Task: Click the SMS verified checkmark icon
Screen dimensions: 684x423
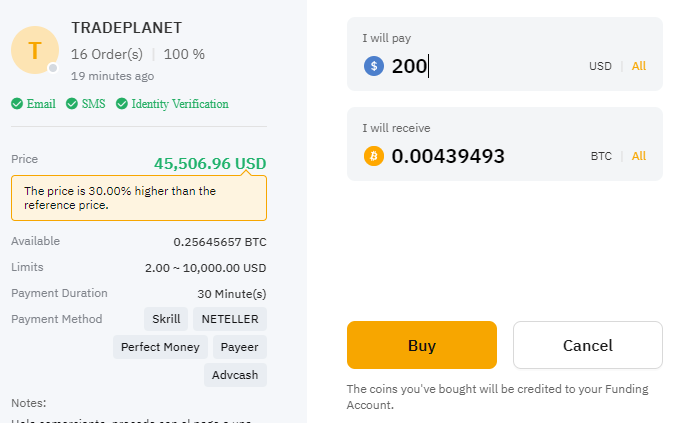Action: (72, 104)
